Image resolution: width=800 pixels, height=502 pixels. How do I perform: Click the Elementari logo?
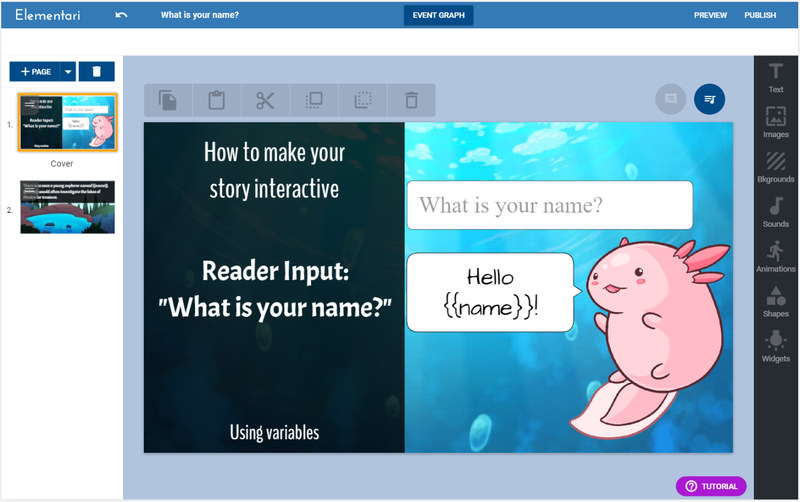point(47,15)
